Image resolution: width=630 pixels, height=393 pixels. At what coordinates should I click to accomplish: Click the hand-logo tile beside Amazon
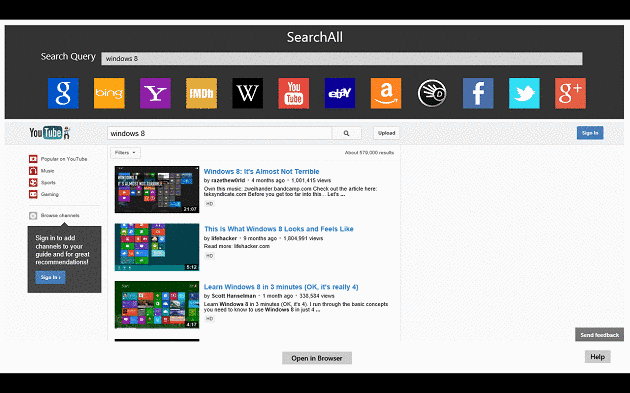coord(432,93)
